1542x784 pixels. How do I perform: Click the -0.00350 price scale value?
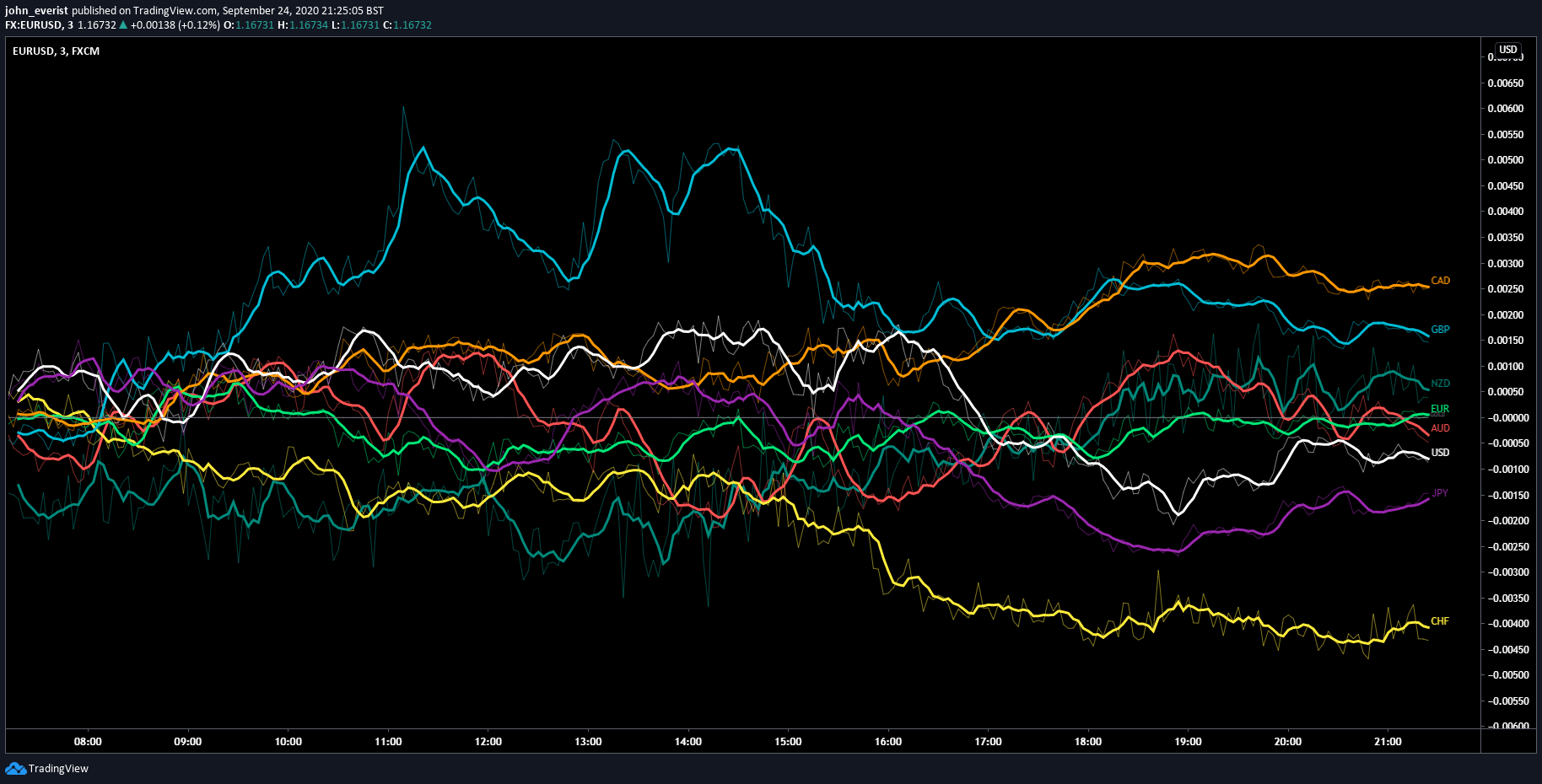coord(1507,599)
